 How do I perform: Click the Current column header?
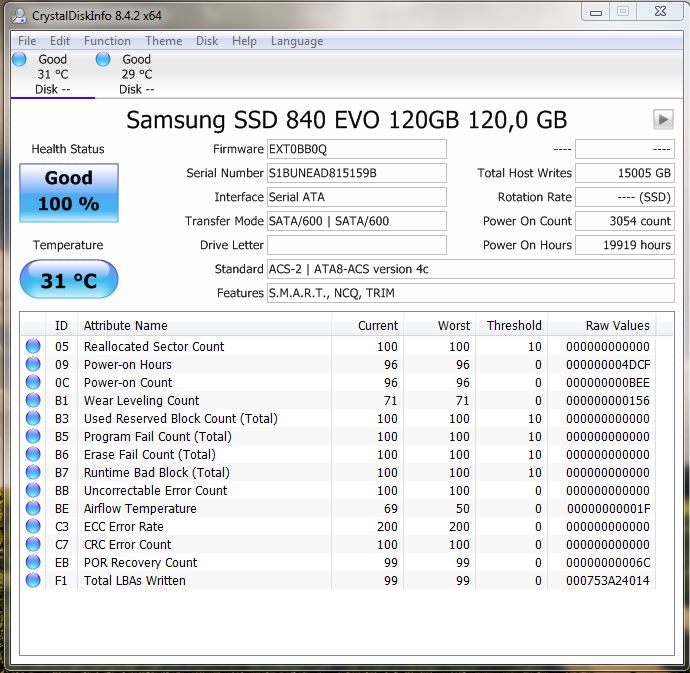click(367, 326)
